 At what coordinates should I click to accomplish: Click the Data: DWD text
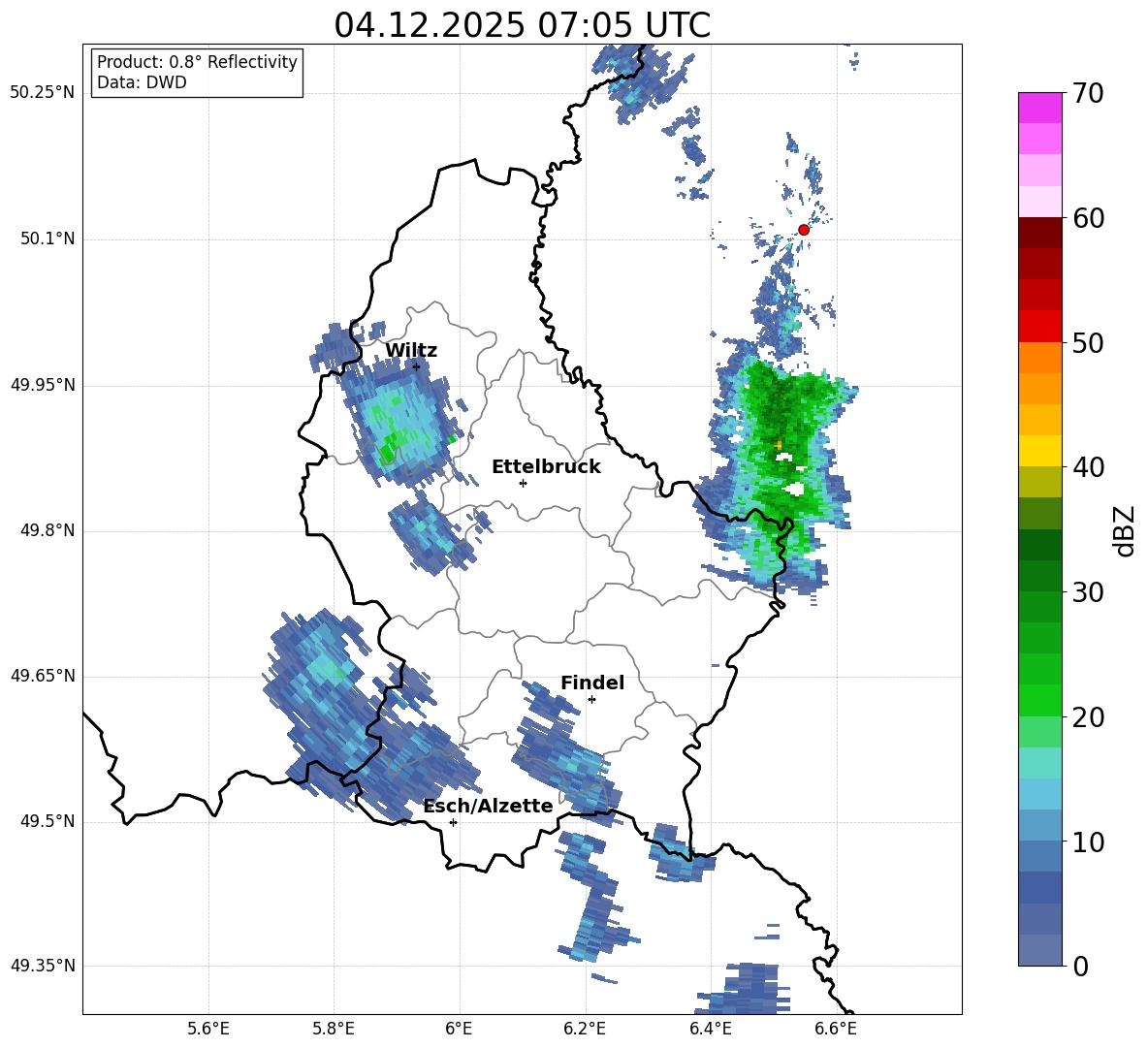[142, 82]
